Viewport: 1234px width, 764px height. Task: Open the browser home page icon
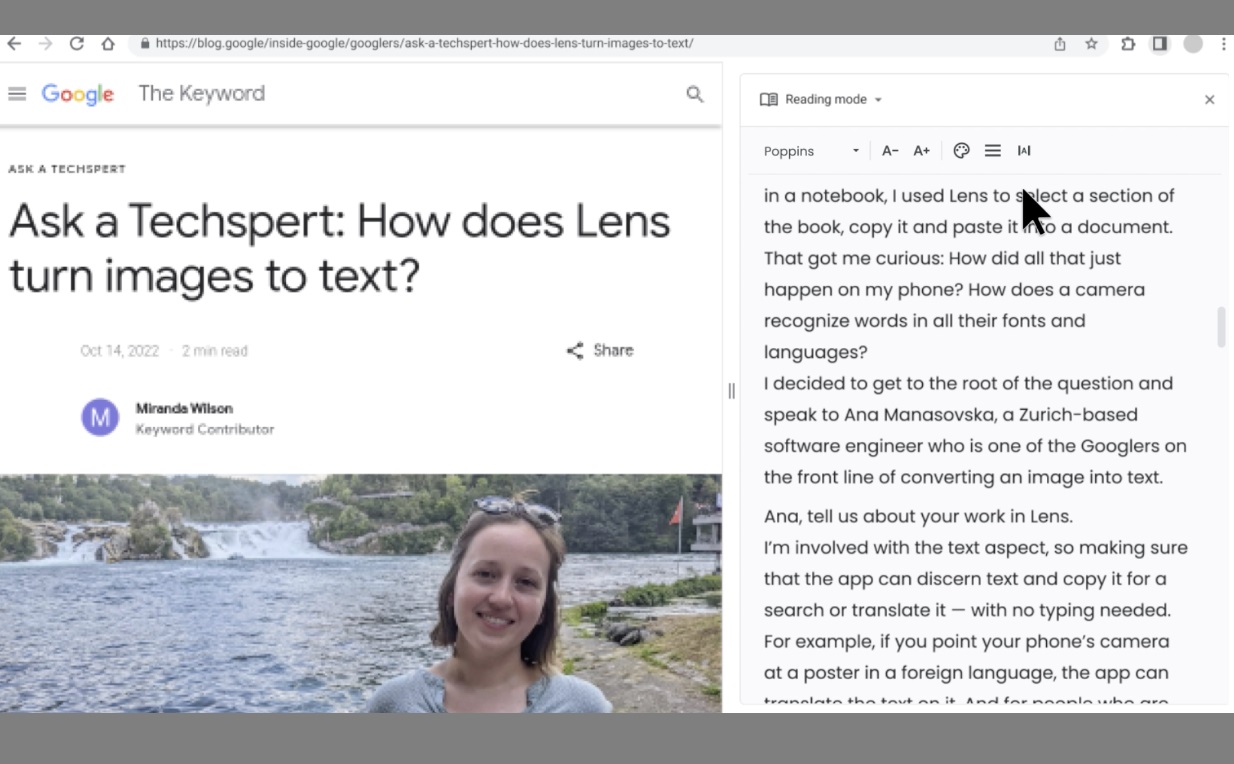(x=107, y=44)
